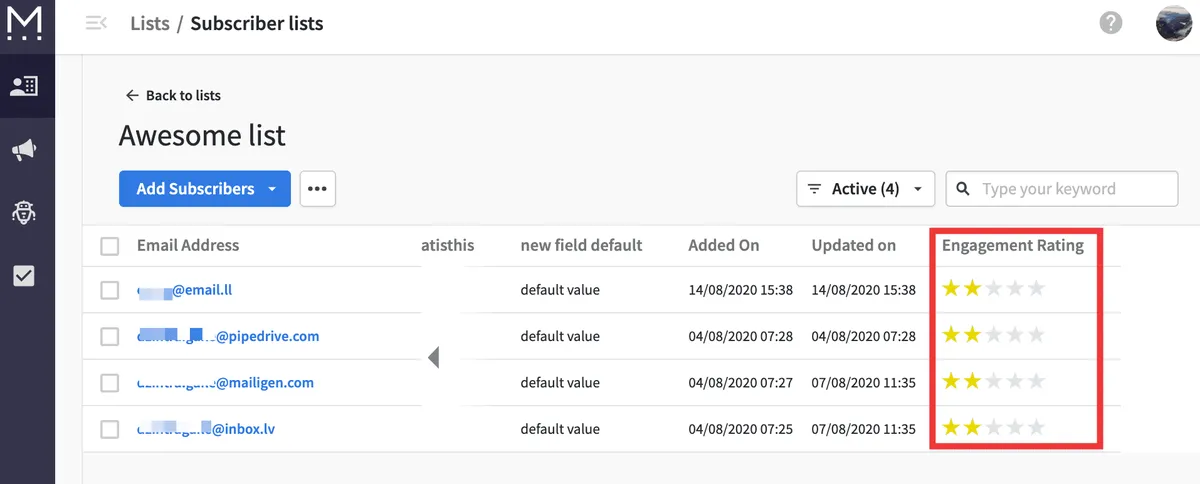Viewport: 1200px width, 484px height.
Task: Toggle the select-all header checkbox
Action: pyautogui.click(x=110, y=246)
